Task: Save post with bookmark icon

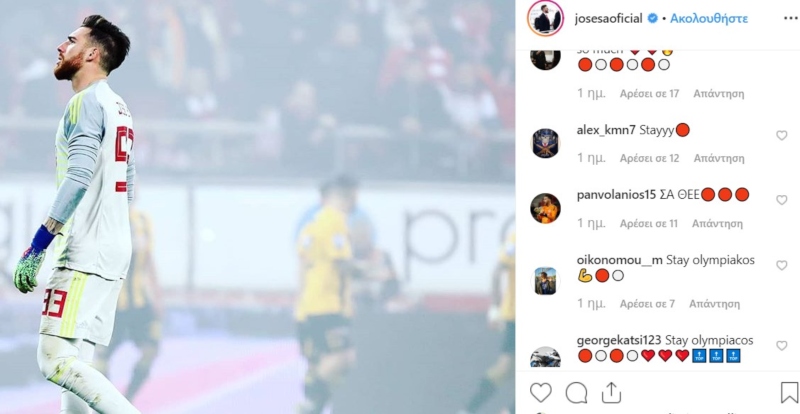Action: coord(789,393)
